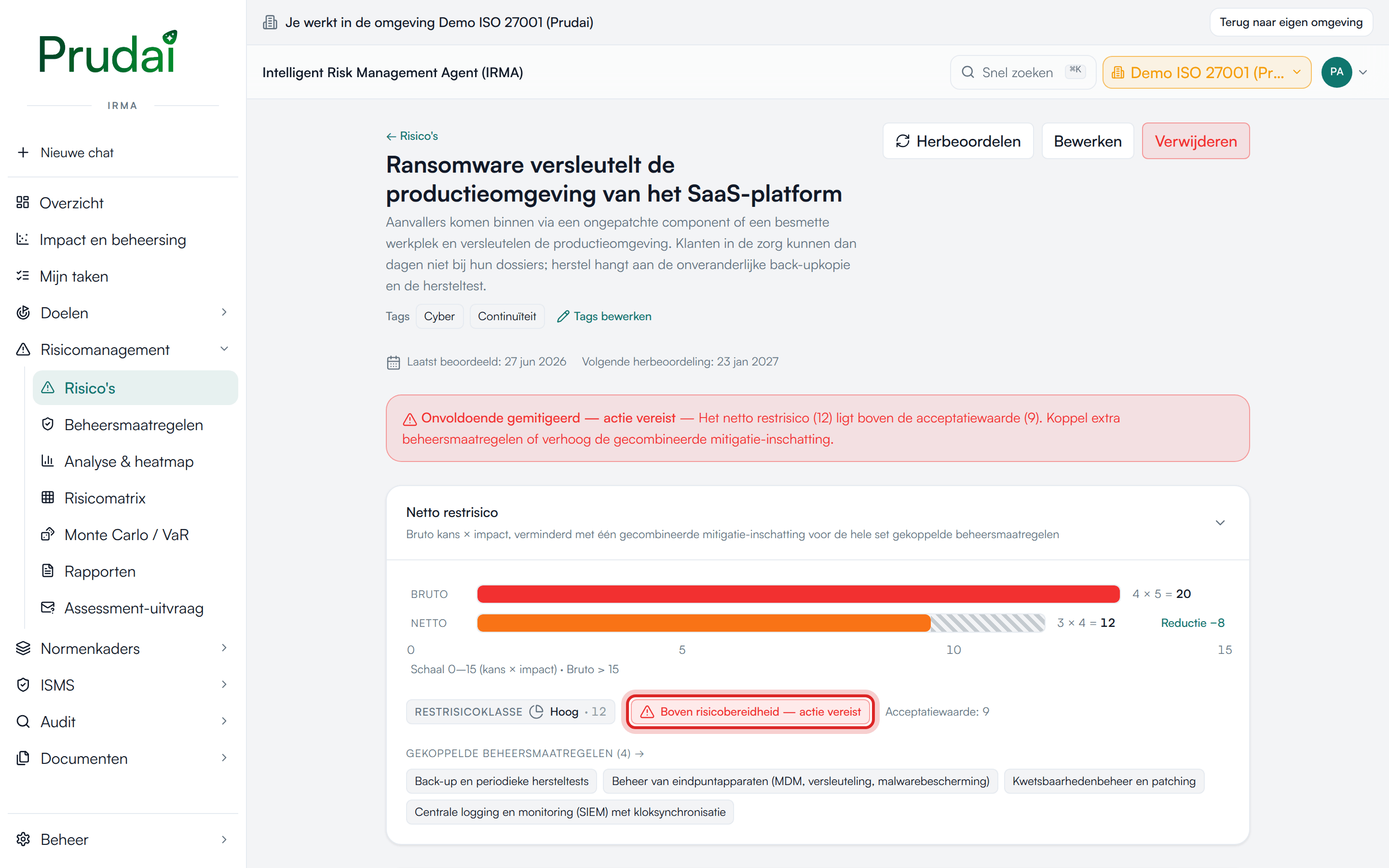Click the Herbeoordelen button
The height and width of the screenshot is (868, 1389).
coord(958,141)
